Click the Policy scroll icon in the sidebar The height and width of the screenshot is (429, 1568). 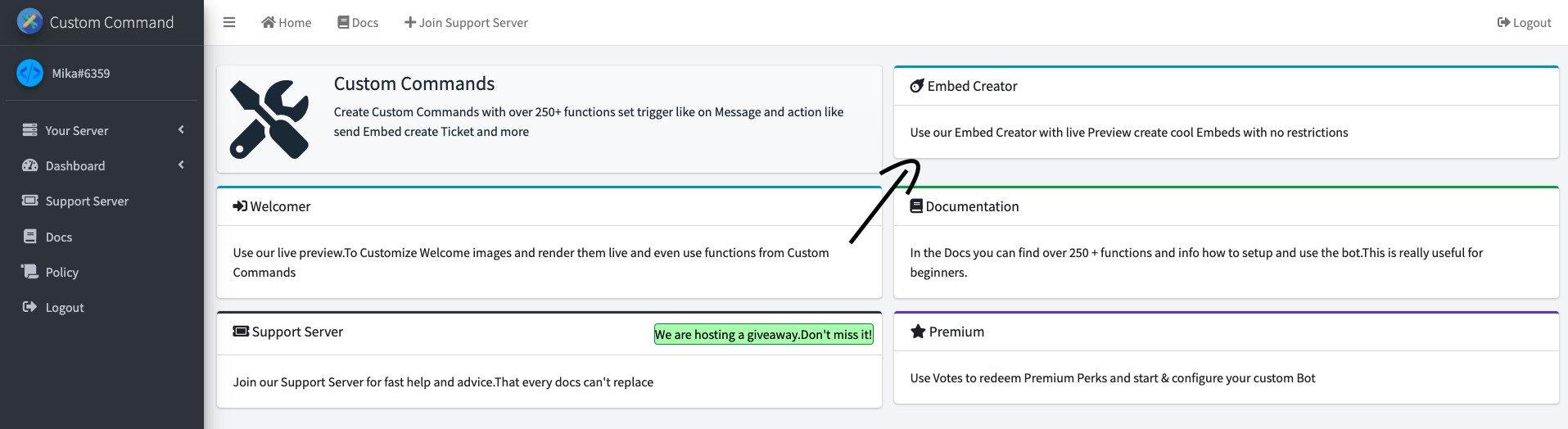(30, 272)
